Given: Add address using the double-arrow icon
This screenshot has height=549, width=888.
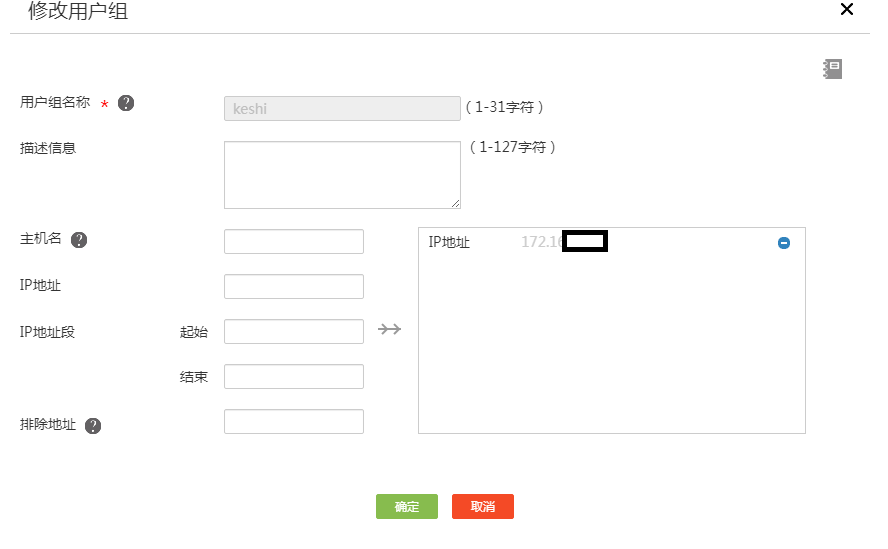Looking at the screenshot, I should click(390, 329).
